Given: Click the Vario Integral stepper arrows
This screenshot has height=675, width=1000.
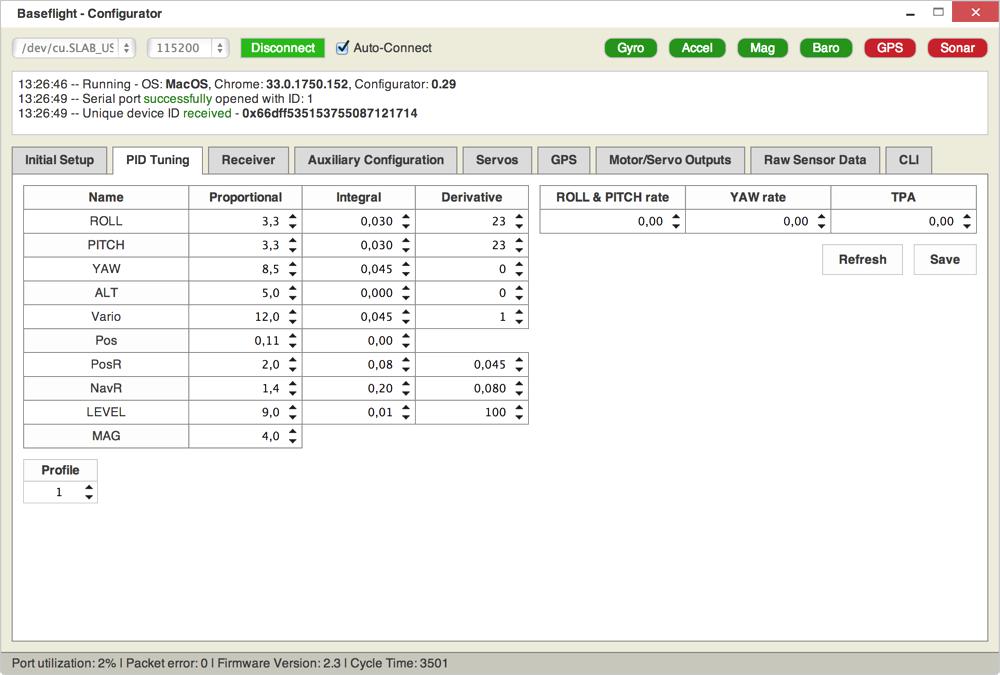Looking at the screenshot, I should [x=406, y=316].
